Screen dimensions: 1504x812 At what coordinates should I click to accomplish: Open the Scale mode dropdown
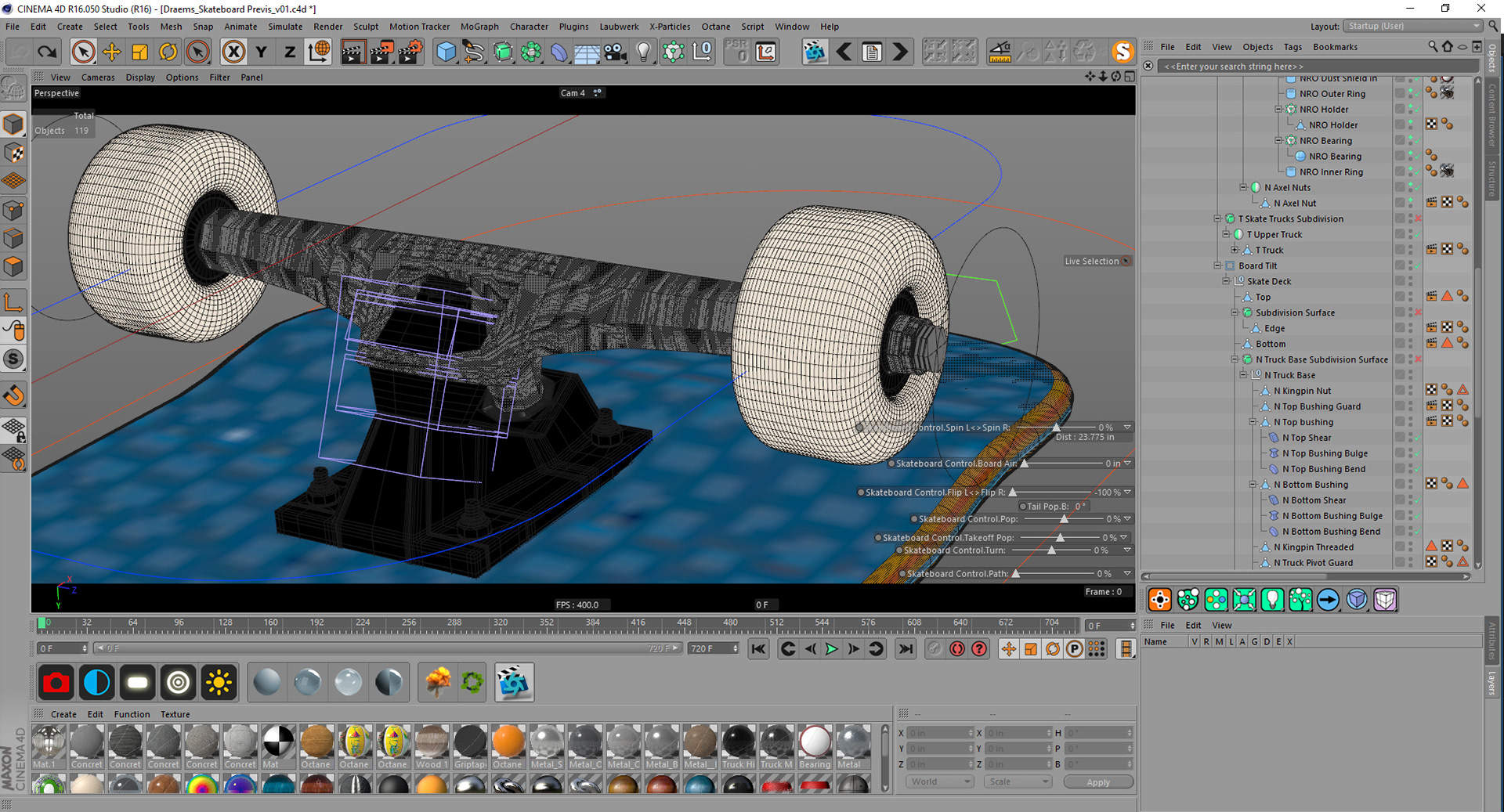click(1018, 781)
